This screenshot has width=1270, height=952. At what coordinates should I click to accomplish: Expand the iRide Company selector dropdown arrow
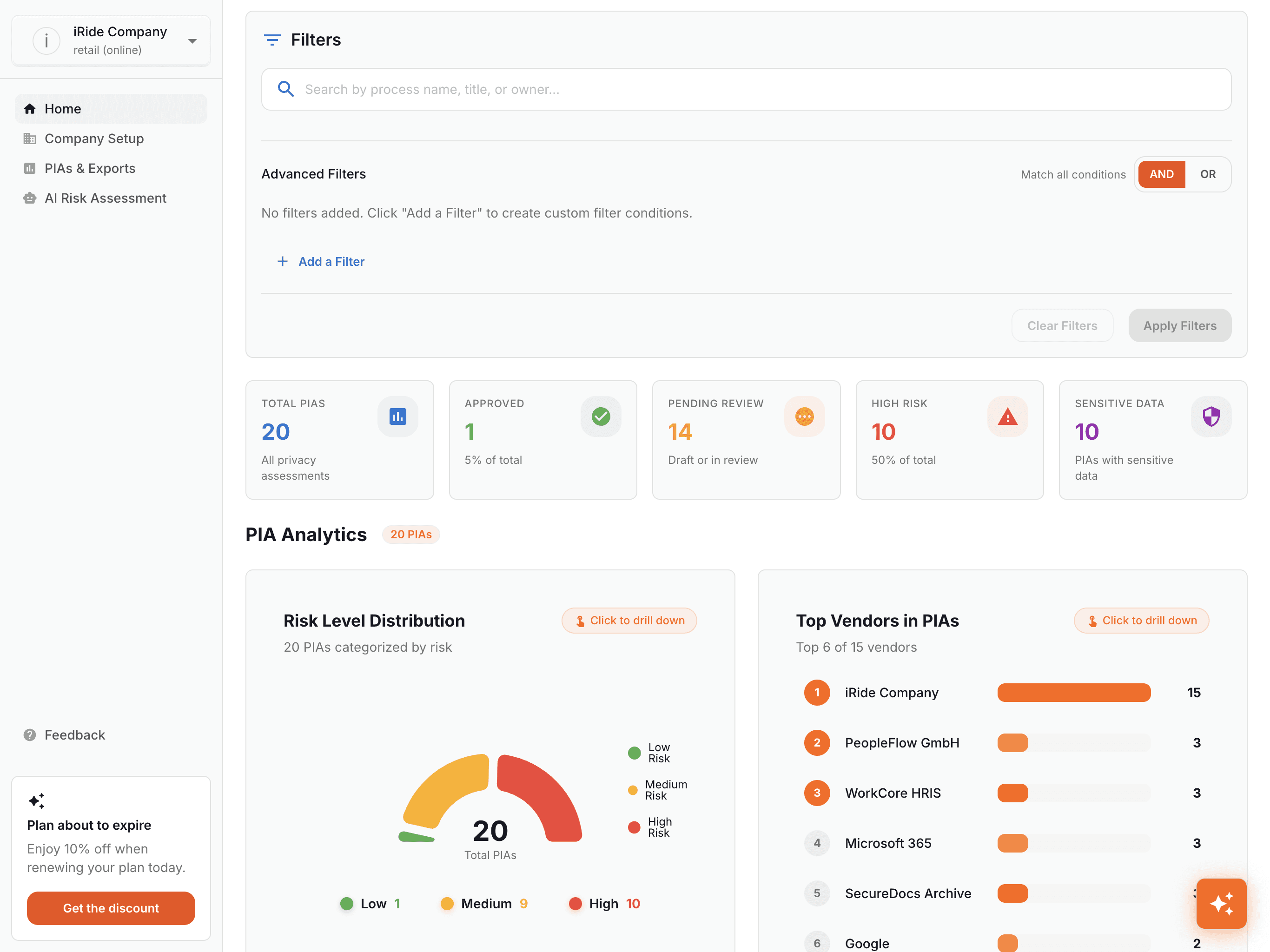coord(192,41)
